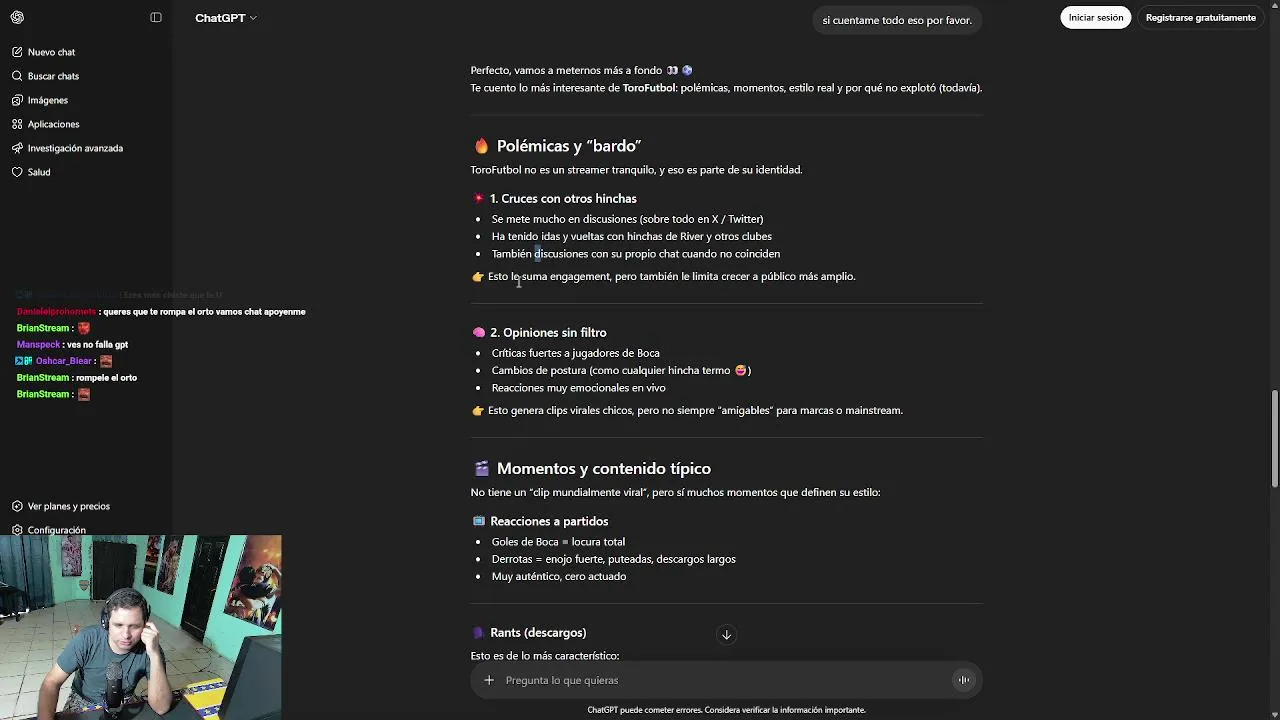
Task: Click the voice mode icon in message box
Action: [x=964, y=680]
